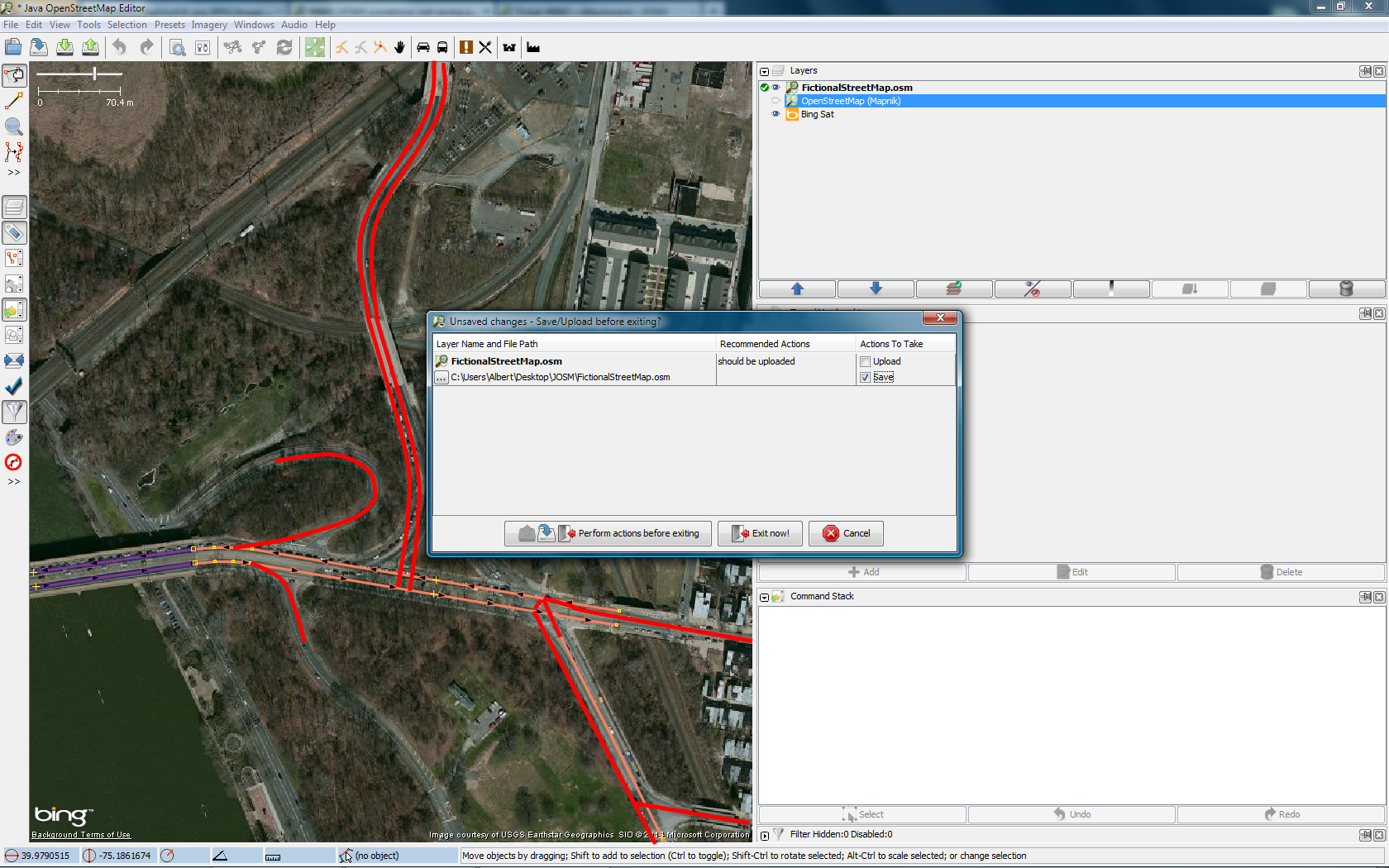Click the Exit now! button
This screenshot has width=1389, height=868.
[x=761, y=533]
